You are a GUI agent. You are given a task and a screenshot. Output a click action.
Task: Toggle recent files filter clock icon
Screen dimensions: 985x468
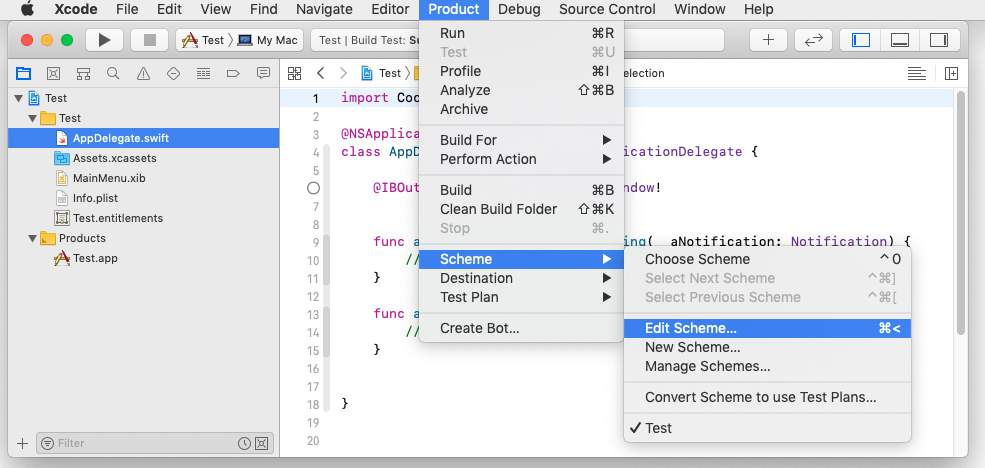(244, 444)
